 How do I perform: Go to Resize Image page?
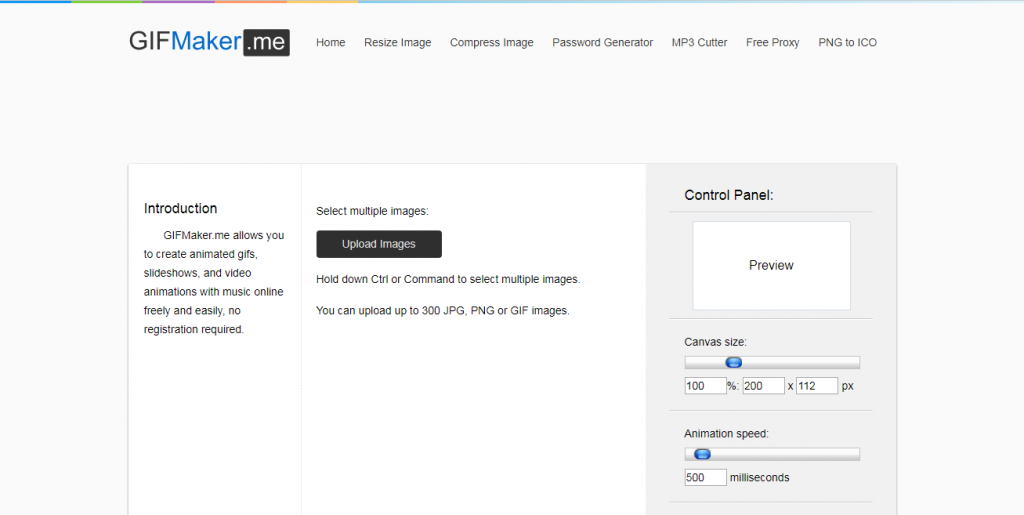tap(398, 42)
